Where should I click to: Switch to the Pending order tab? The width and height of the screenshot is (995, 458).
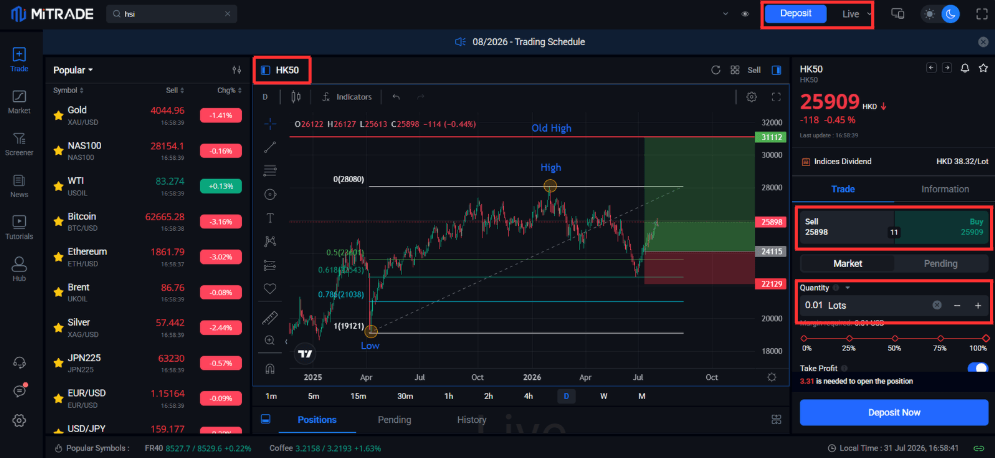coord(941,263)
